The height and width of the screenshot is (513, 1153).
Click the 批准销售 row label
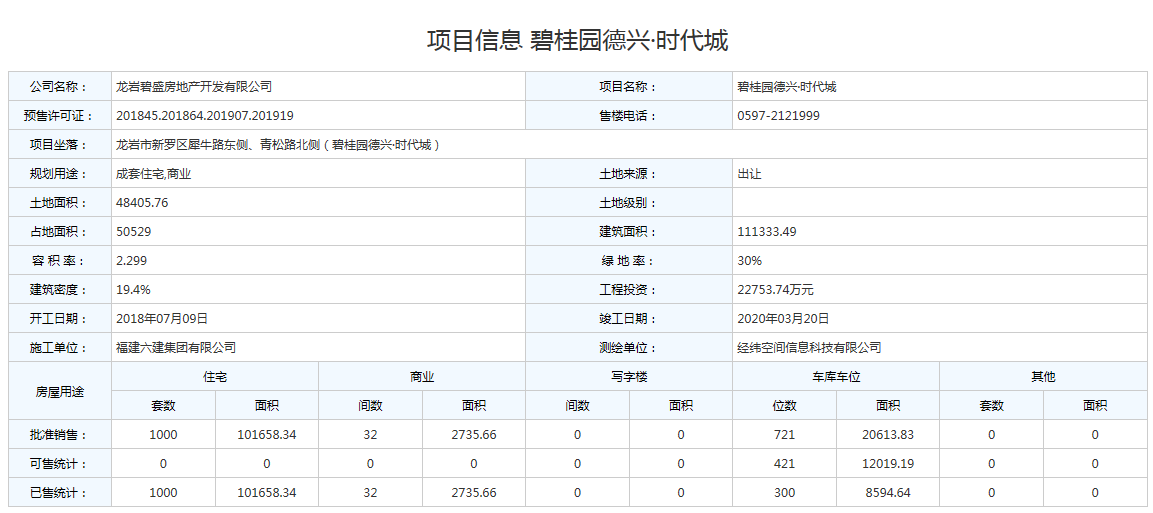click(x=59, y=434)
